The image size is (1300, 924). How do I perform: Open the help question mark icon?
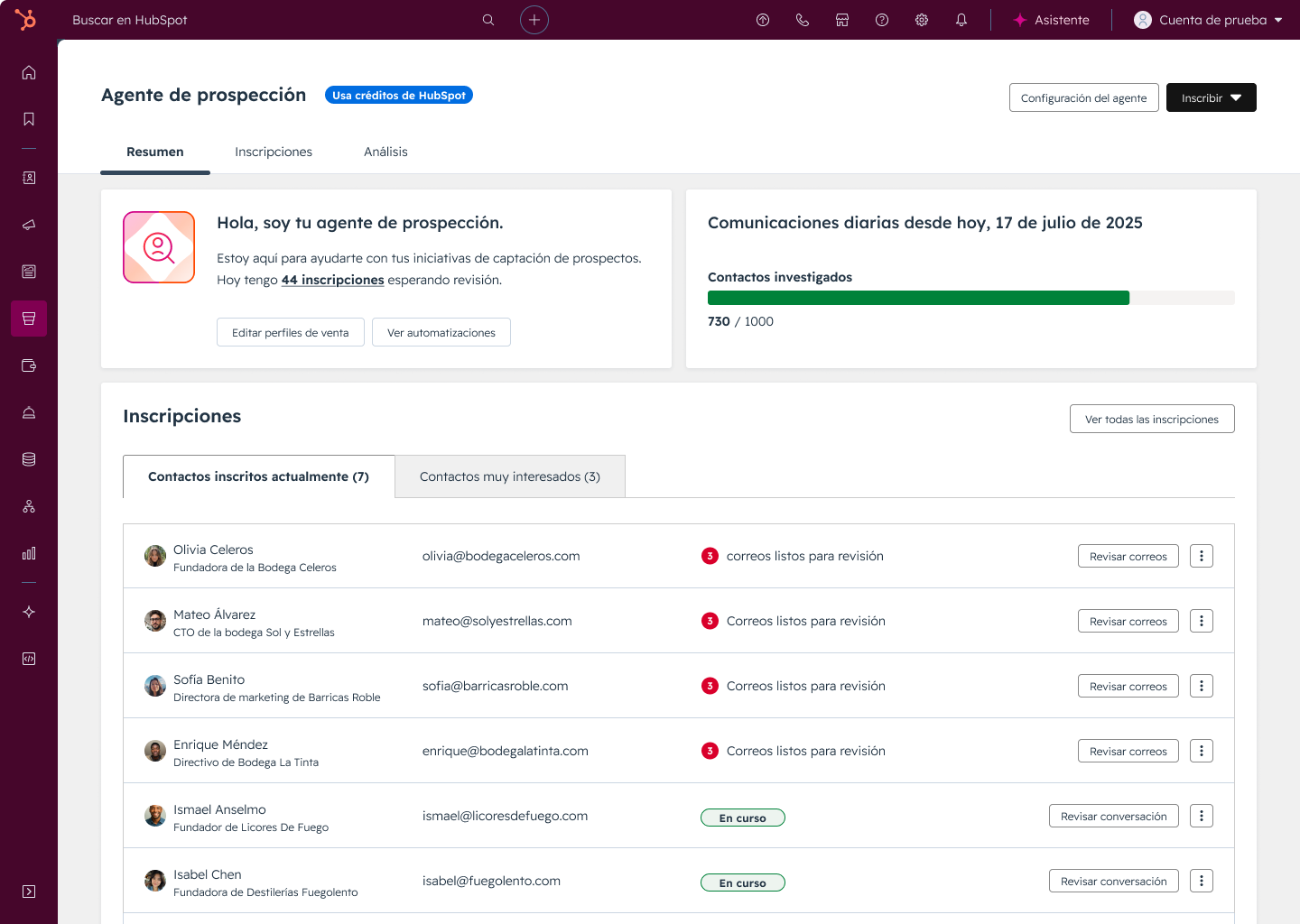click(x=882, y=20)
